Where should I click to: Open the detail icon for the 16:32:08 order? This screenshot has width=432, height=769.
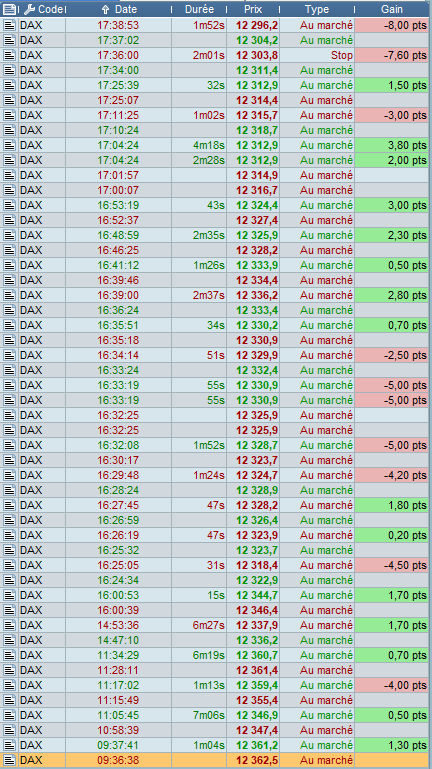tap(9, 445)
